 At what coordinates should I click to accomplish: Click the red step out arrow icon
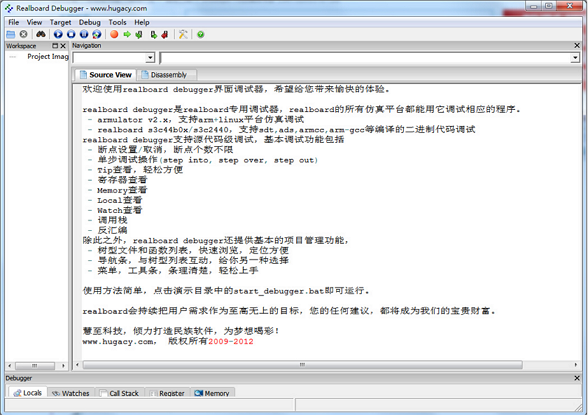(x=165, y=34)
